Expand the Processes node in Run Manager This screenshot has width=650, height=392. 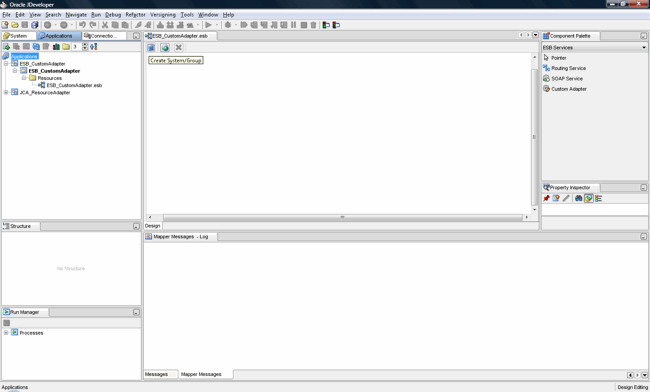(x=6, y=333)
